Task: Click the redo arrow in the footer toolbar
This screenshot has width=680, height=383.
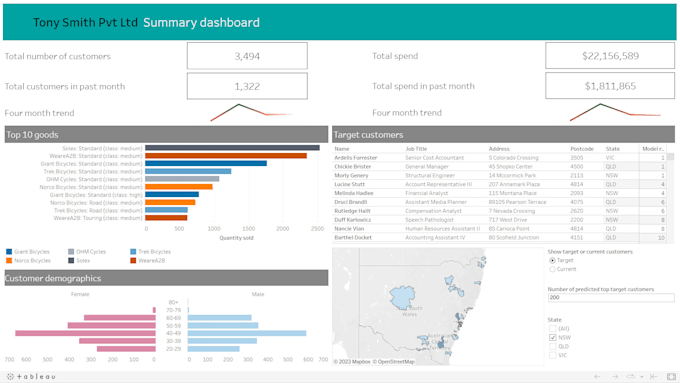Action: pos(615,376)
